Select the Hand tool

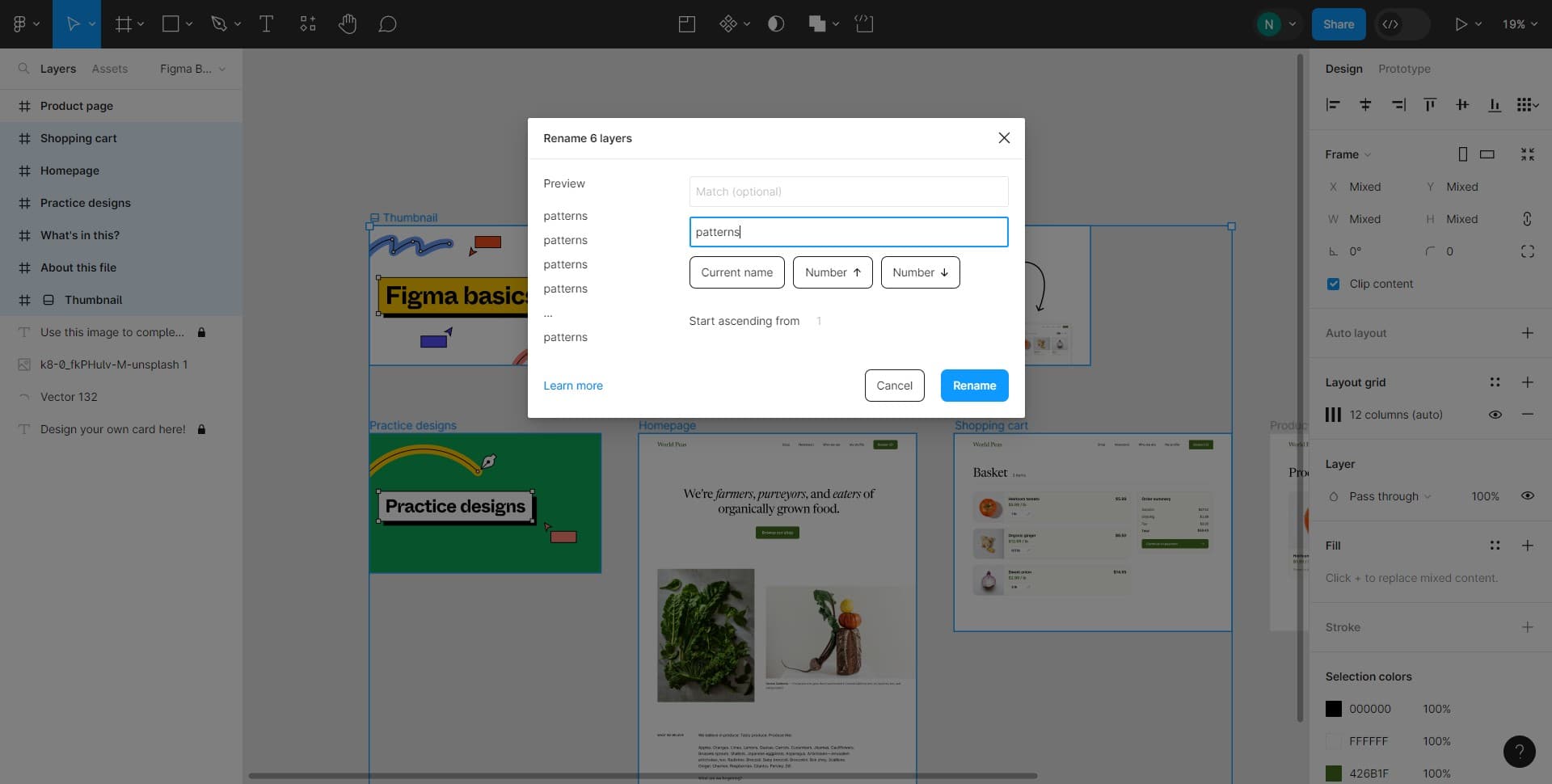[348, 24]
